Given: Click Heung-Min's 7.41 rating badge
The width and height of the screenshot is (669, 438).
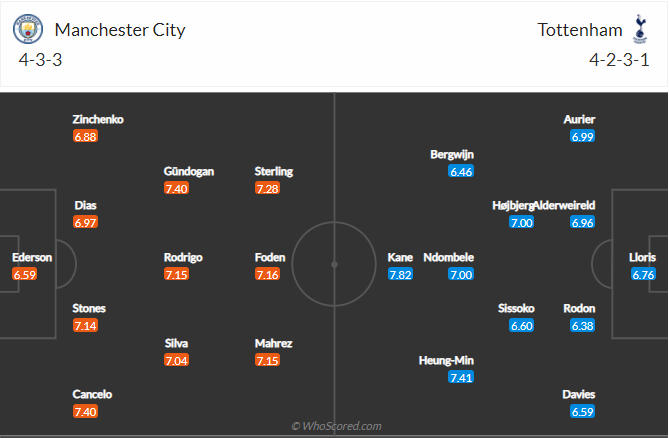Looking at the screenshot, I should [462, 377].
